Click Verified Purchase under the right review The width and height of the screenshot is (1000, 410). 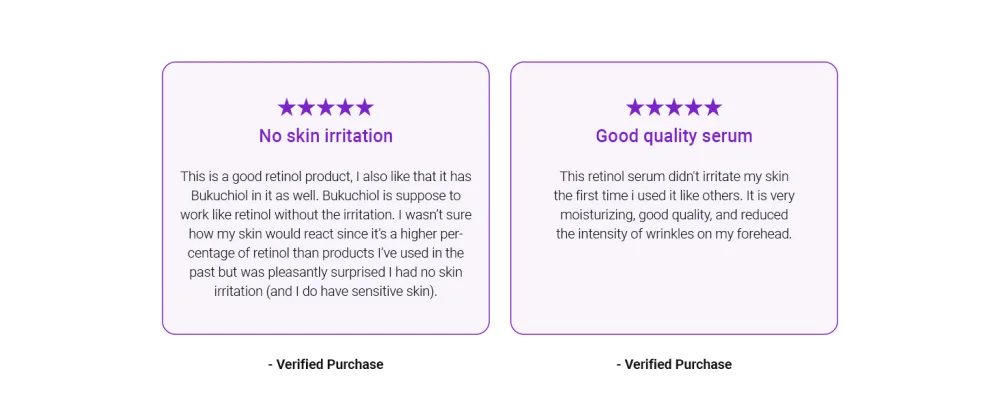pos(674,365)
